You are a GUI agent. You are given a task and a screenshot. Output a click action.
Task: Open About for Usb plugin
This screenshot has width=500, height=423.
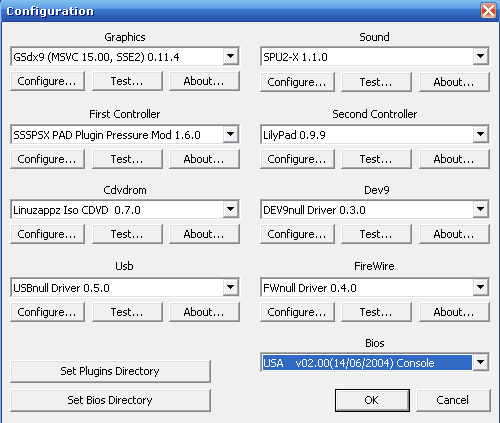pyautogui.click(x=204, y=312)
